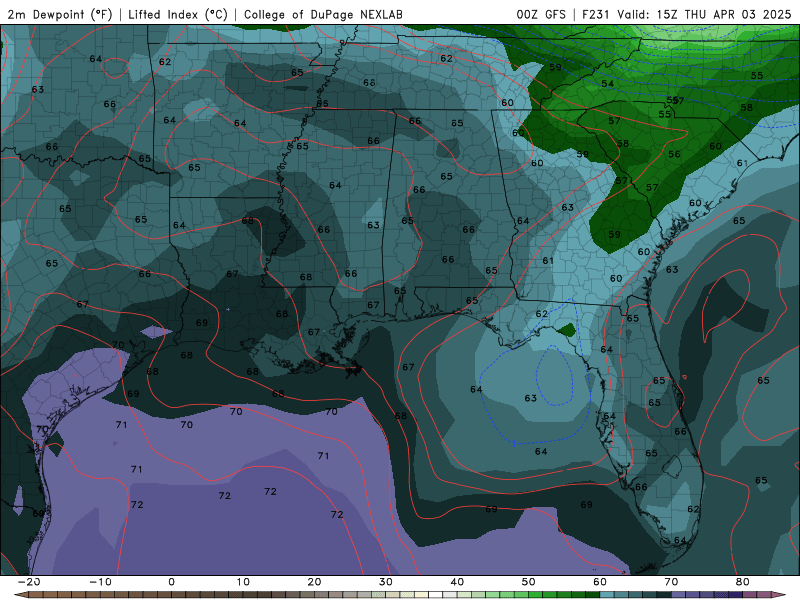This screenshot has width=800, height=600.
Task: Click the 20 label on the color scale
Action: click(314, 582)
